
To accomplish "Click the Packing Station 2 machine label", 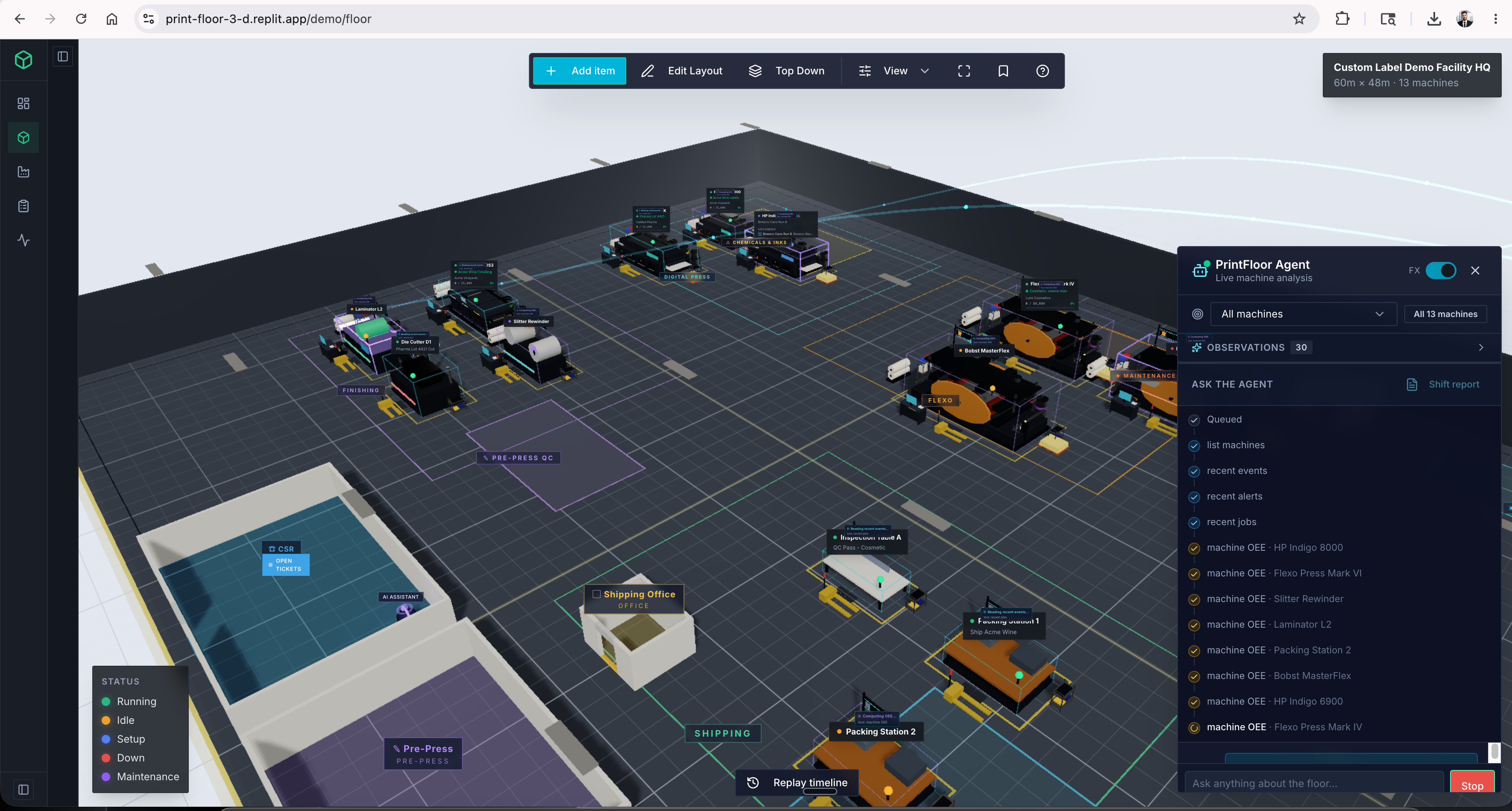I will tap(876, 732).
